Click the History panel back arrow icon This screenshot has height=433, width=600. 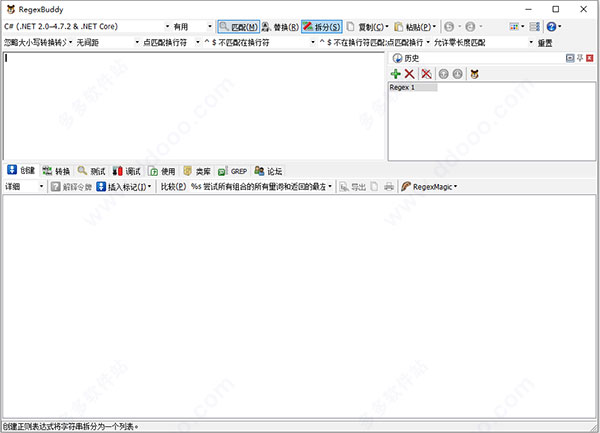[x=443, y=74]
